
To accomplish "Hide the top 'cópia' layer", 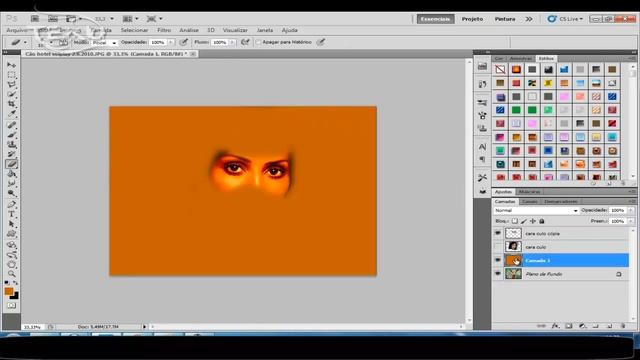I will point(498,233).
